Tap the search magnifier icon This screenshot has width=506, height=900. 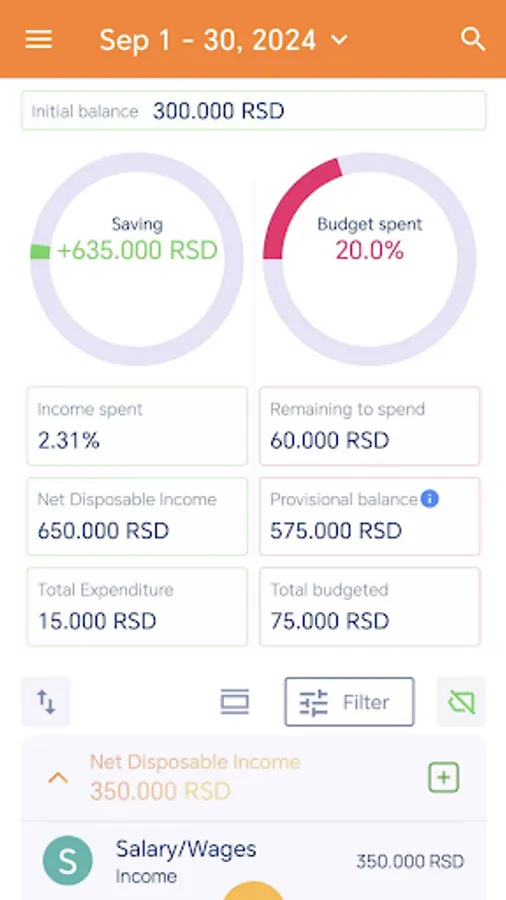[473, 40]
